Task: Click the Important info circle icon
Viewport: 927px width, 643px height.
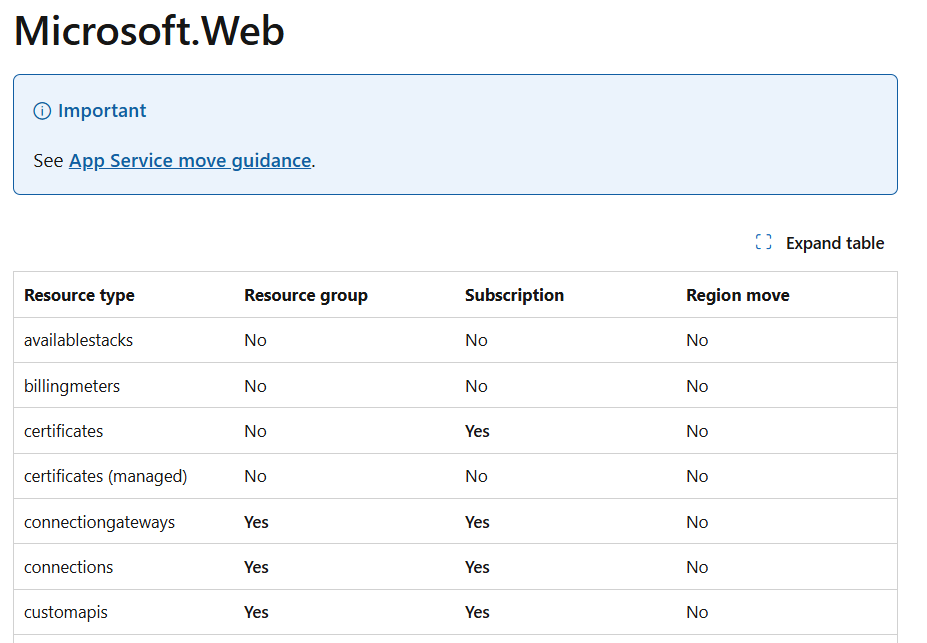Action: click(x=42, y=111)
